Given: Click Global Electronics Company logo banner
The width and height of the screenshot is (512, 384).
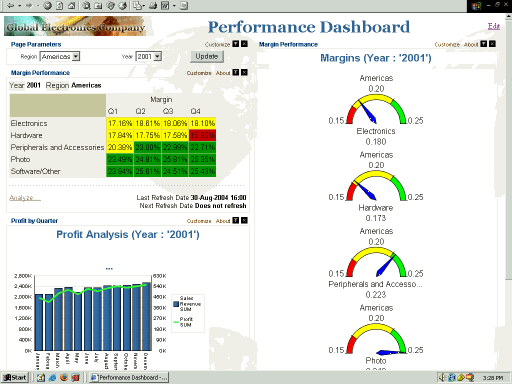Looking at the screenshot, I should [x=79, y=26].
